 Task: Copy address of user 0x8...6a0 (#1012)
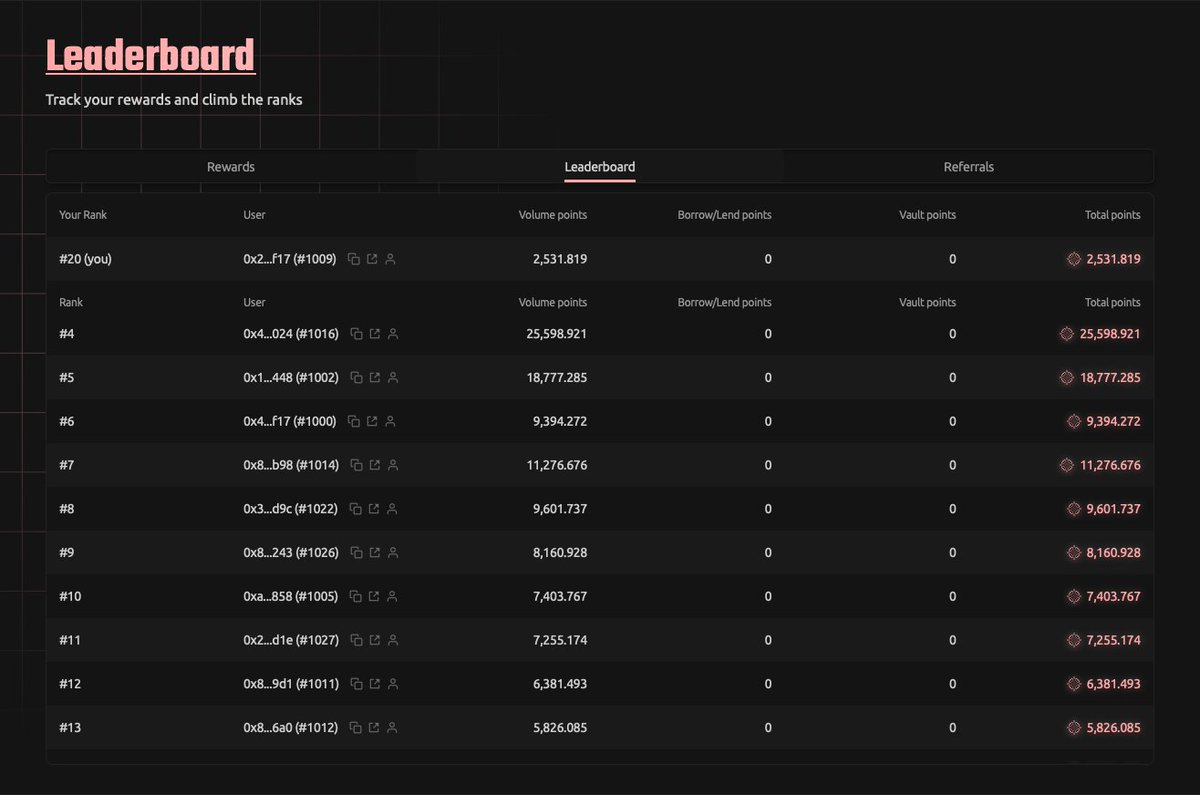pyautogui.click(x=356, y=728)
